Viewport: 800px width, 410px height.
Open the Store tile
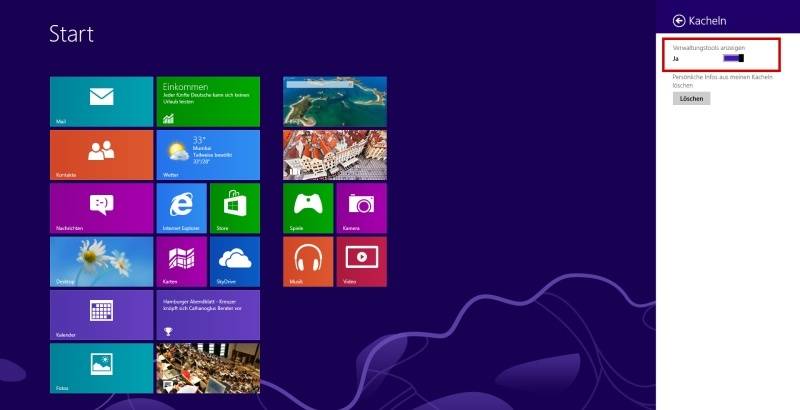(235, 208)
